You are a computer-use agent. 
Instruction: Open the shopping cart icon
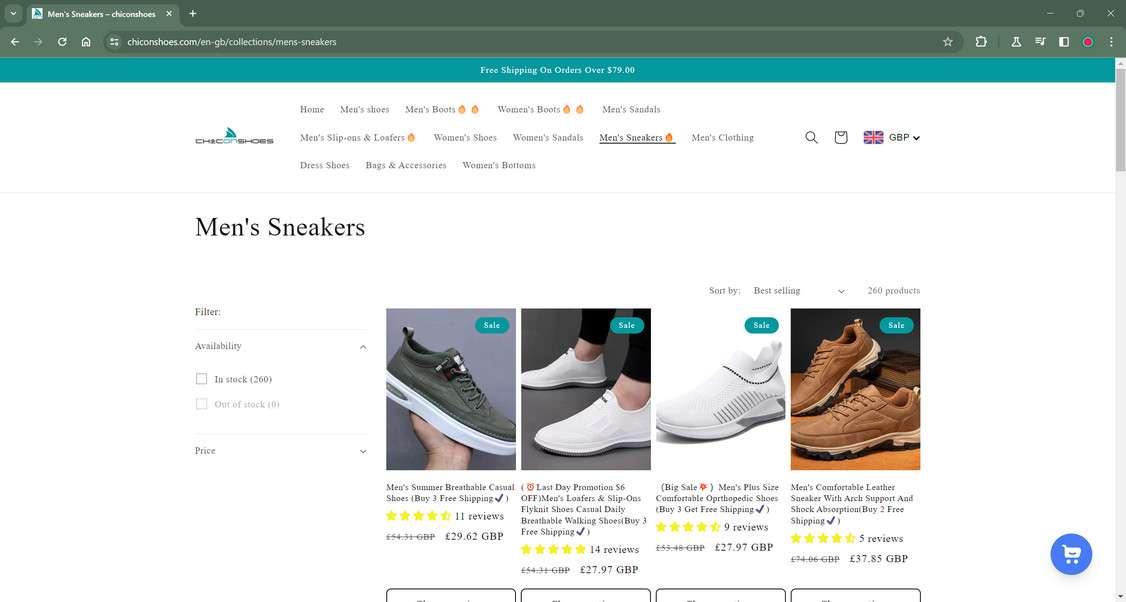pyautogui.click(x=840, y=137)
